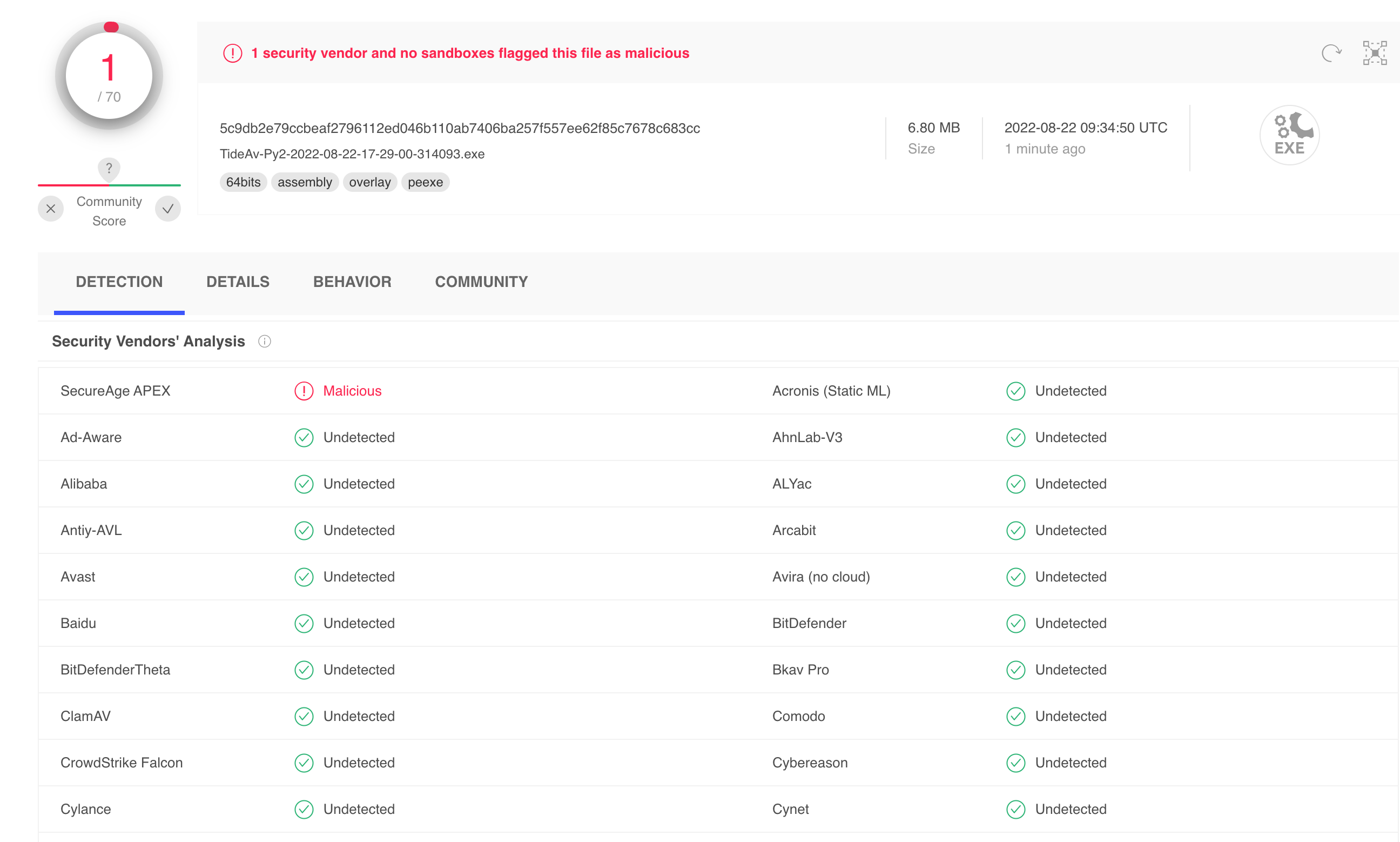
Task: Click the peexe tag
Action: (x=425, y=182)
